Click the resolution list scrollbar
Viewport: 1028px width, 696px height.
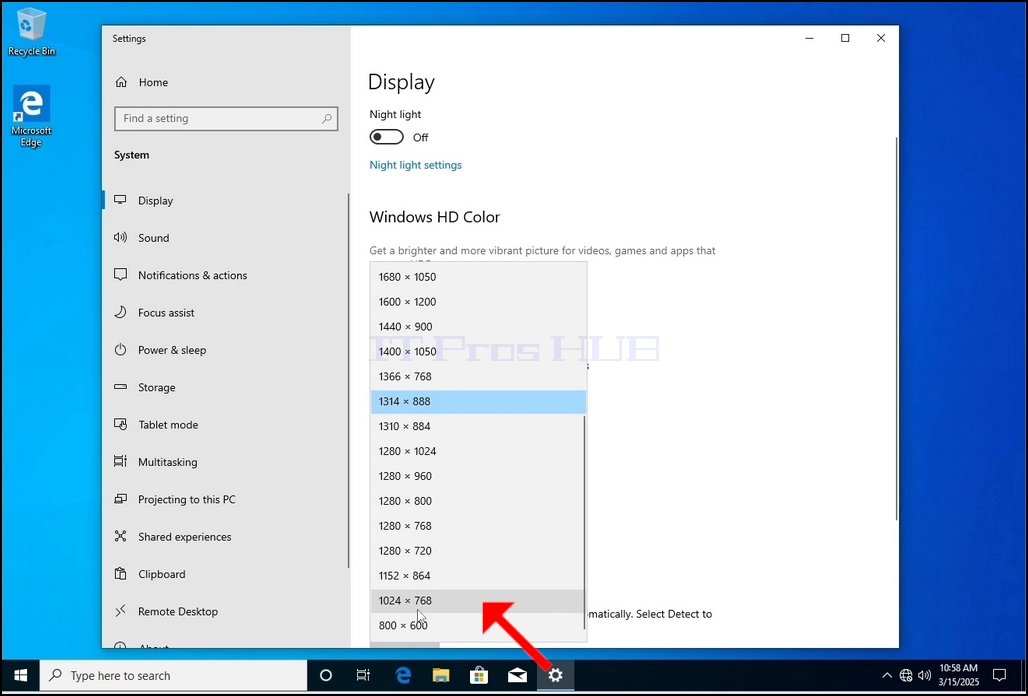(584, 522)
